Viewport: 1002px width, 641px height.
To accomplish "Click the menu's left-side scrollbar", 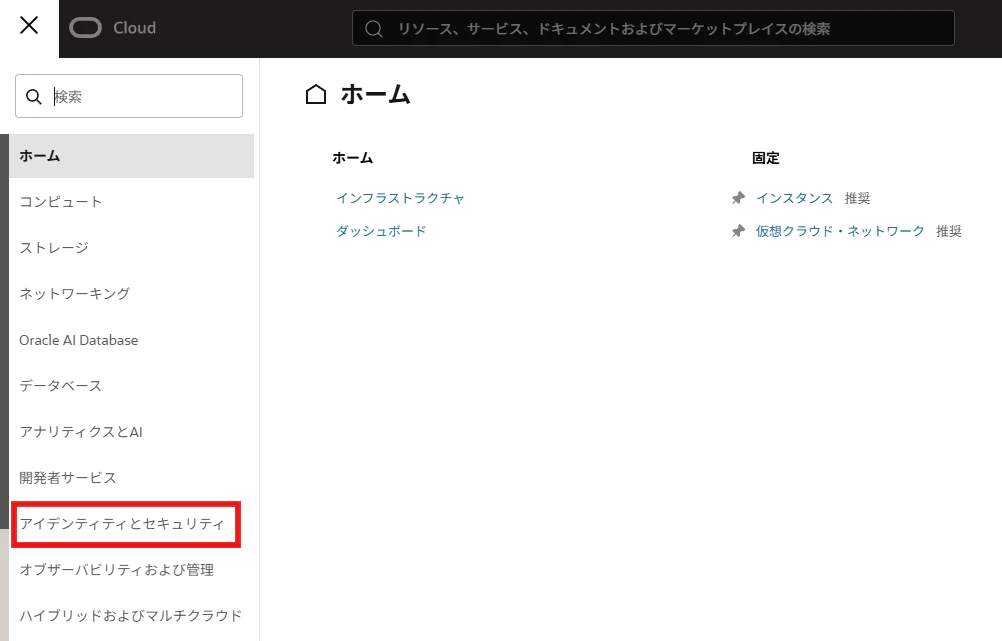I will 4,332.
